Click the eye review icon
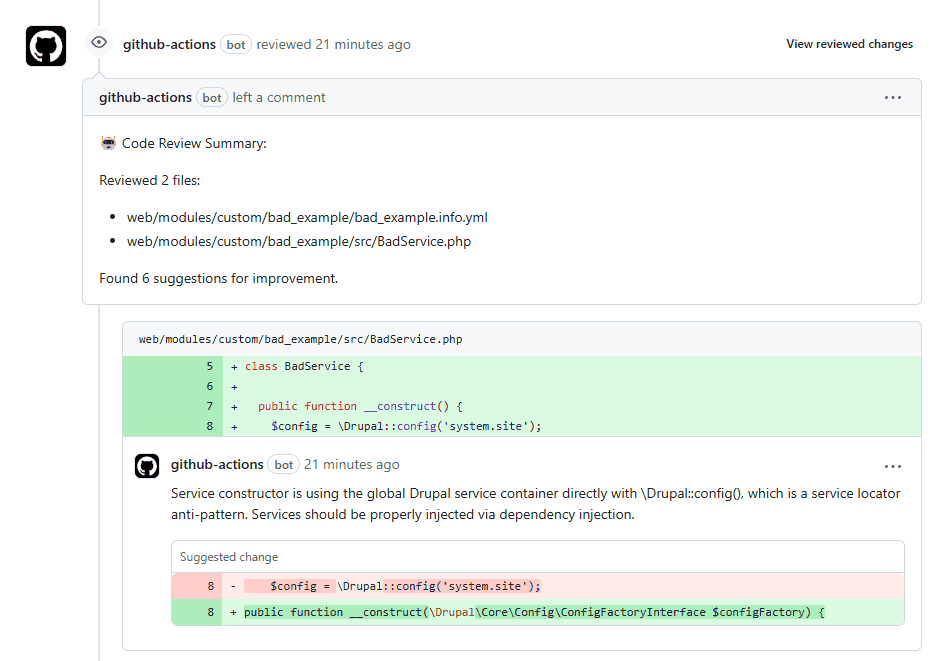This screenshot has height=661, width=938. pos(99,42)
